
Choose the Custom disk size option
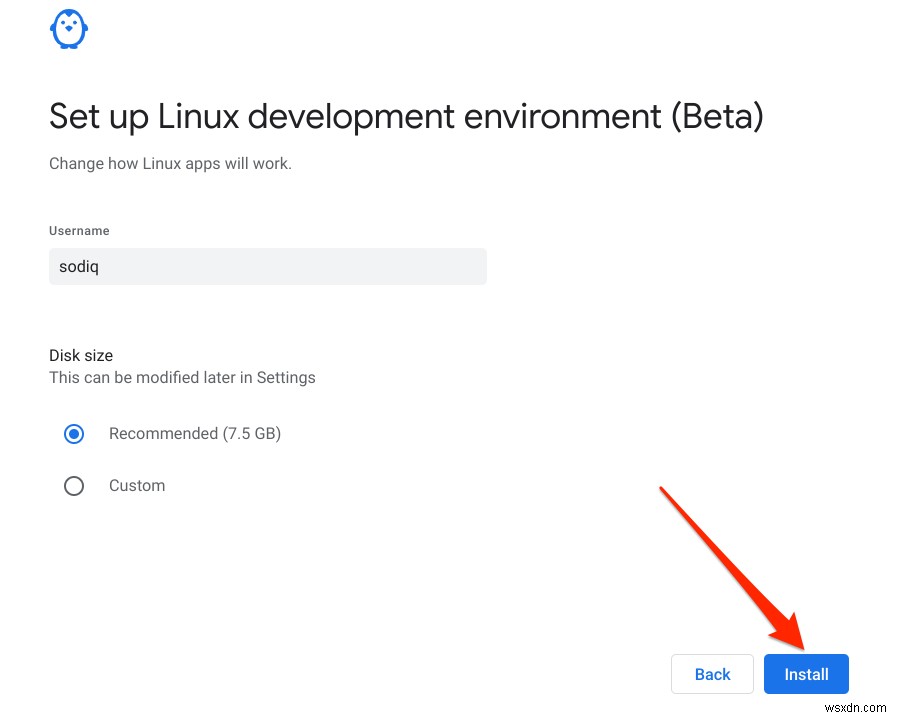(x=74, y=485)
